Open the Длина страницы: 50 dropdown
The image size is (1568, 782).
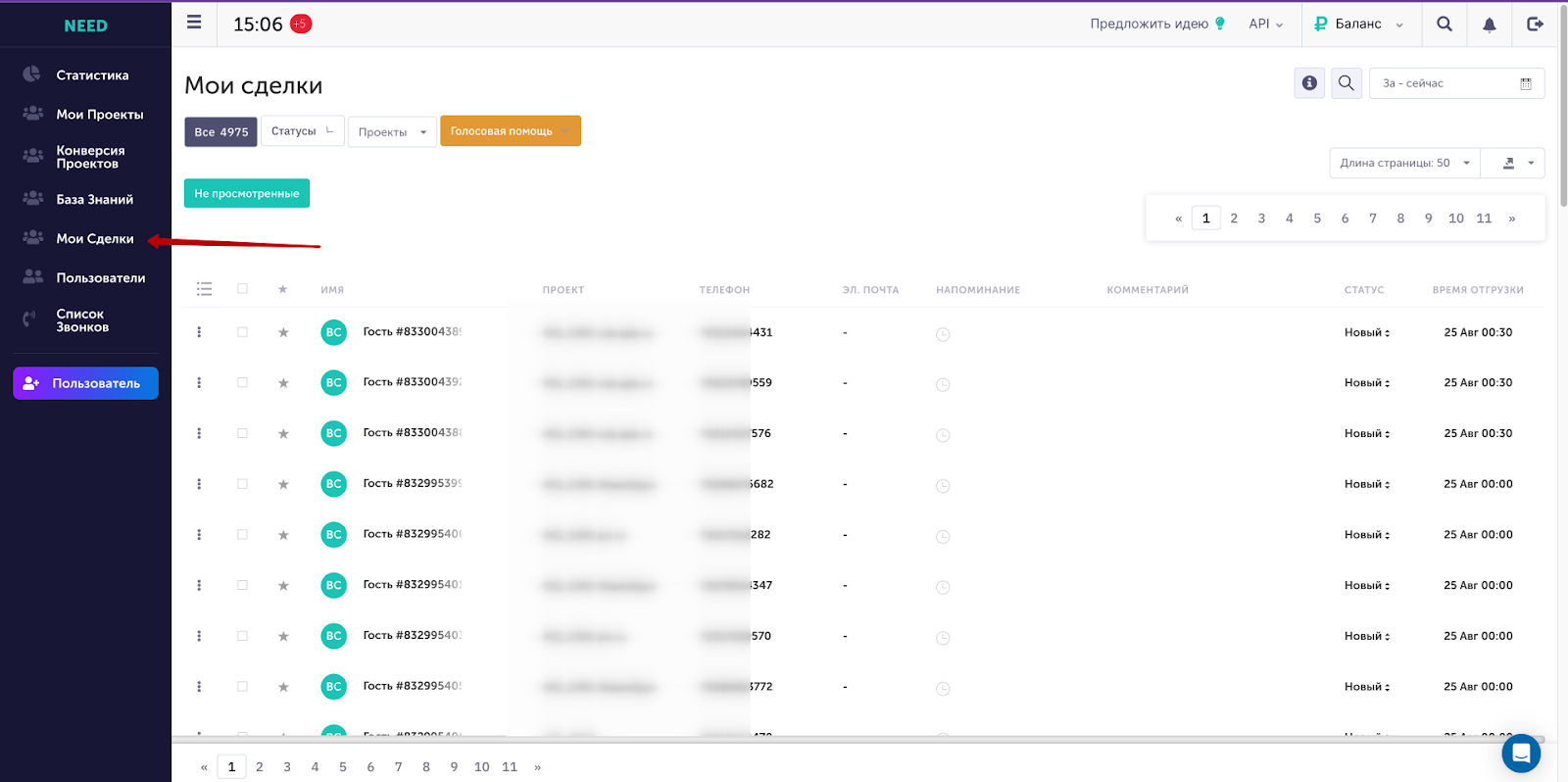[1404, 163]
